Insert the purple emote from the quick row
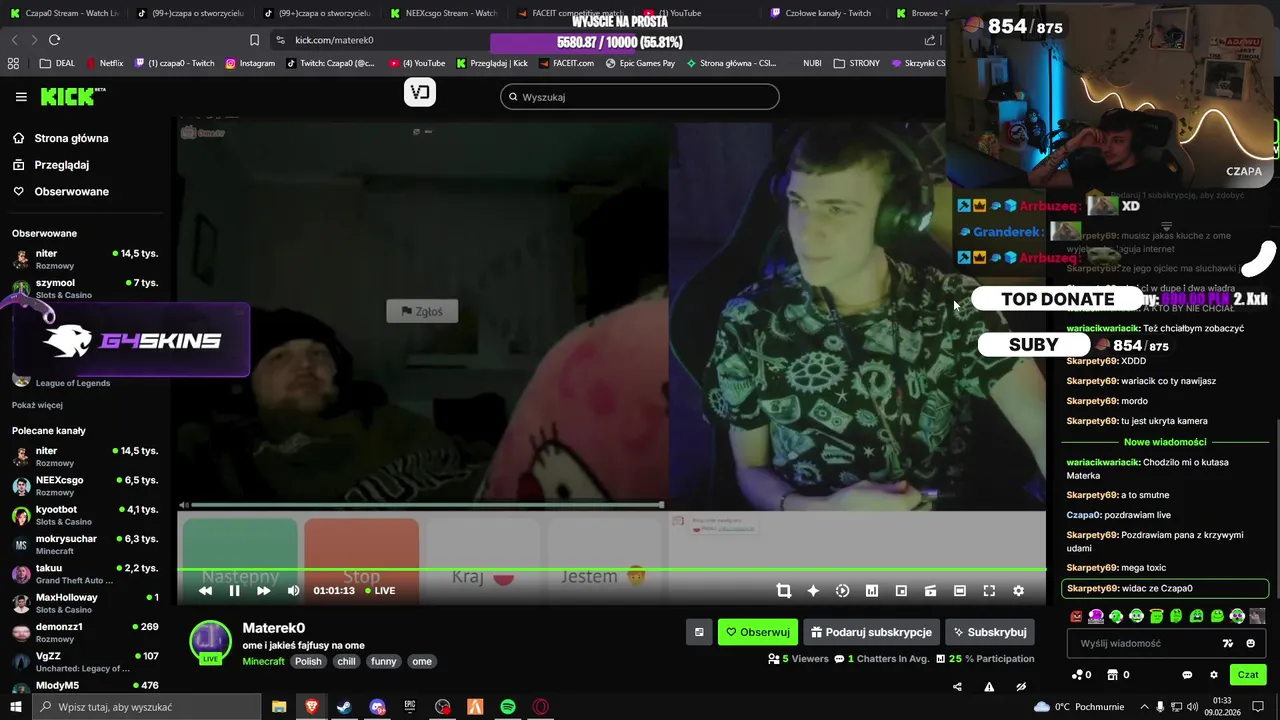This screenshot has width=1280, height=720. coord(1096,616)
